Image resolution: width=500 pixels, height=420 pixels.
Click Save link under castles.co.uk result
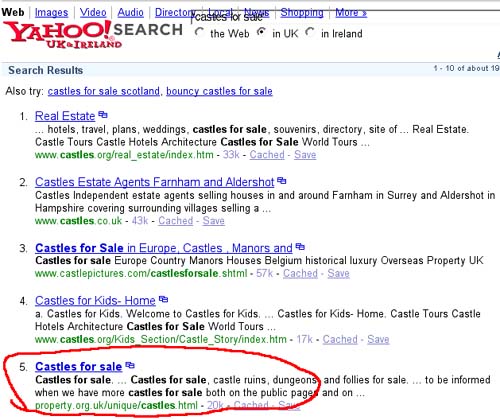(x=214, y=221)
